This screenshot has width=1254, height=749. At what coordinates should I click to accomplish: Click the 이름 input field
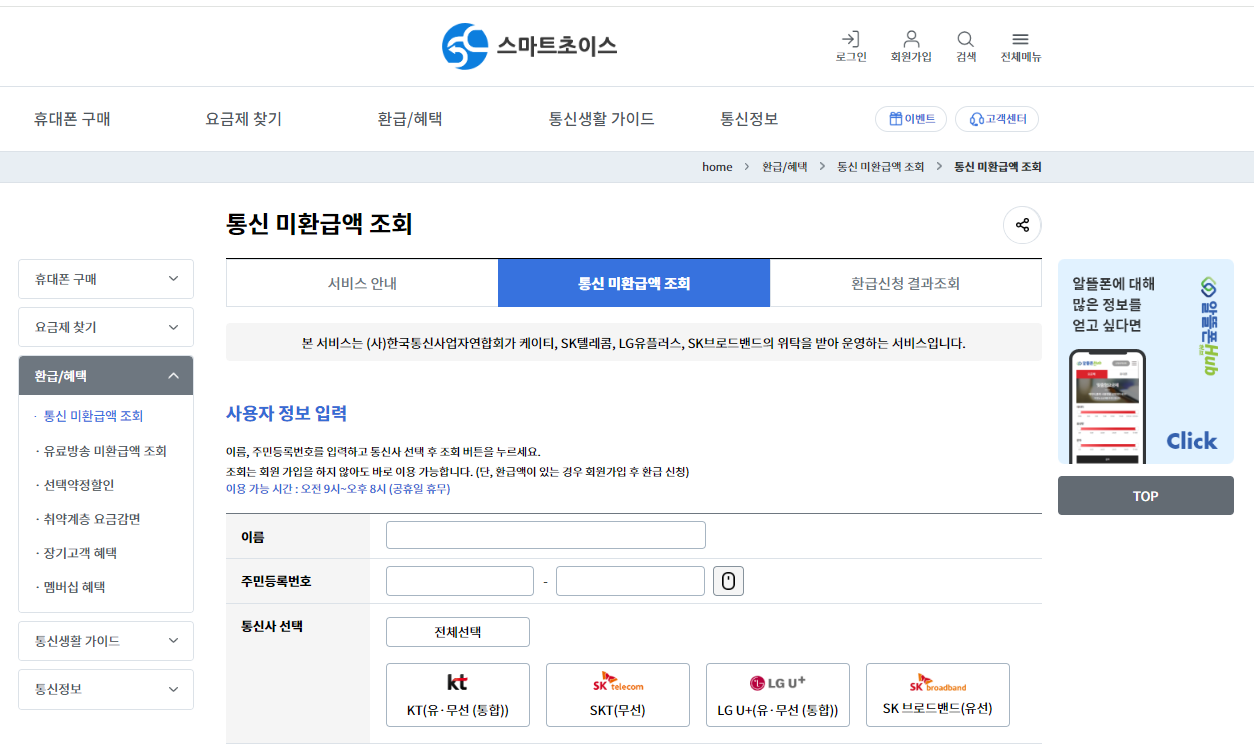tap(546, 535)
